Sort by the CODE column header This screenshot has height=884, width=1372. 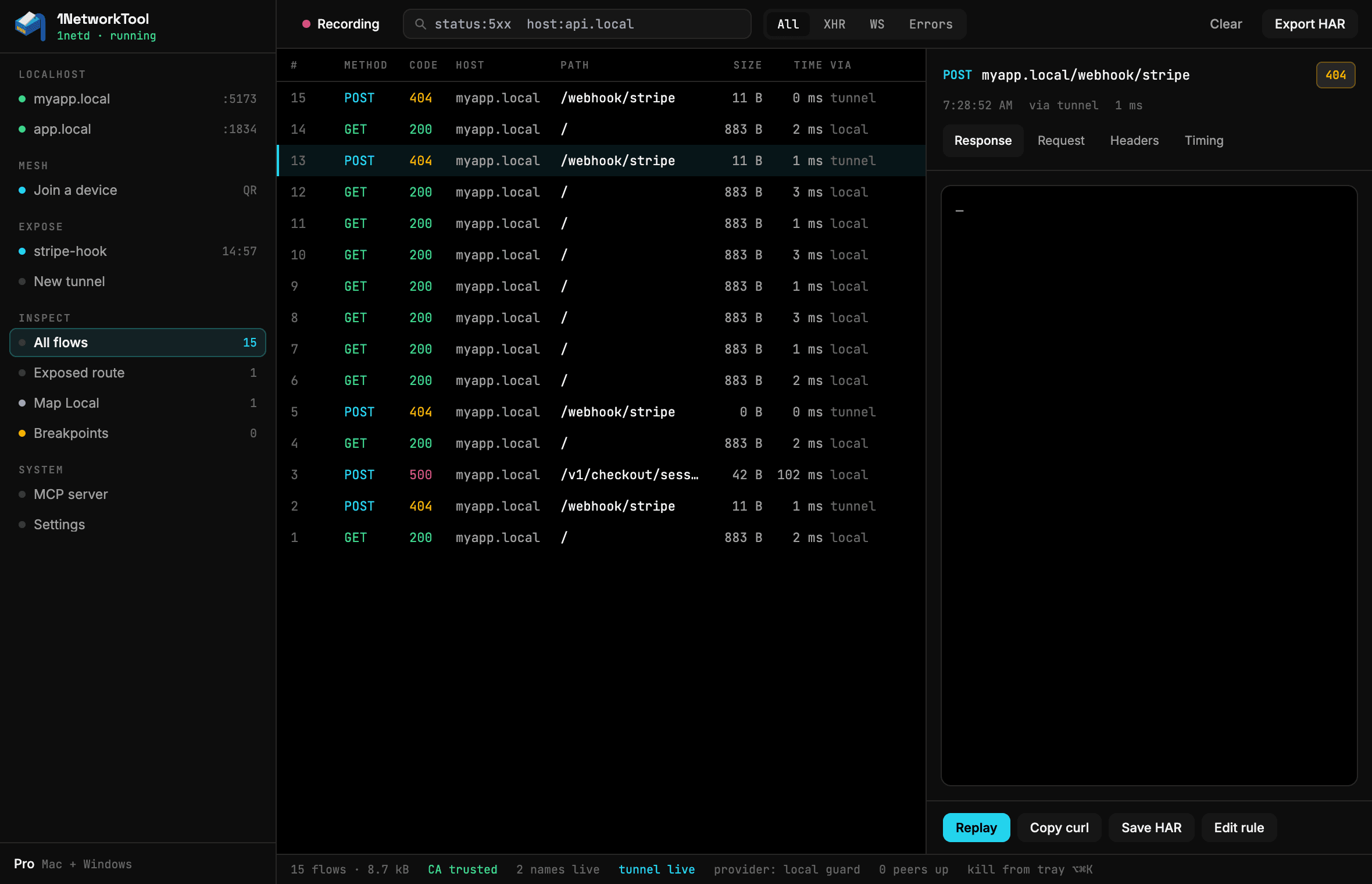coord(423,65)
